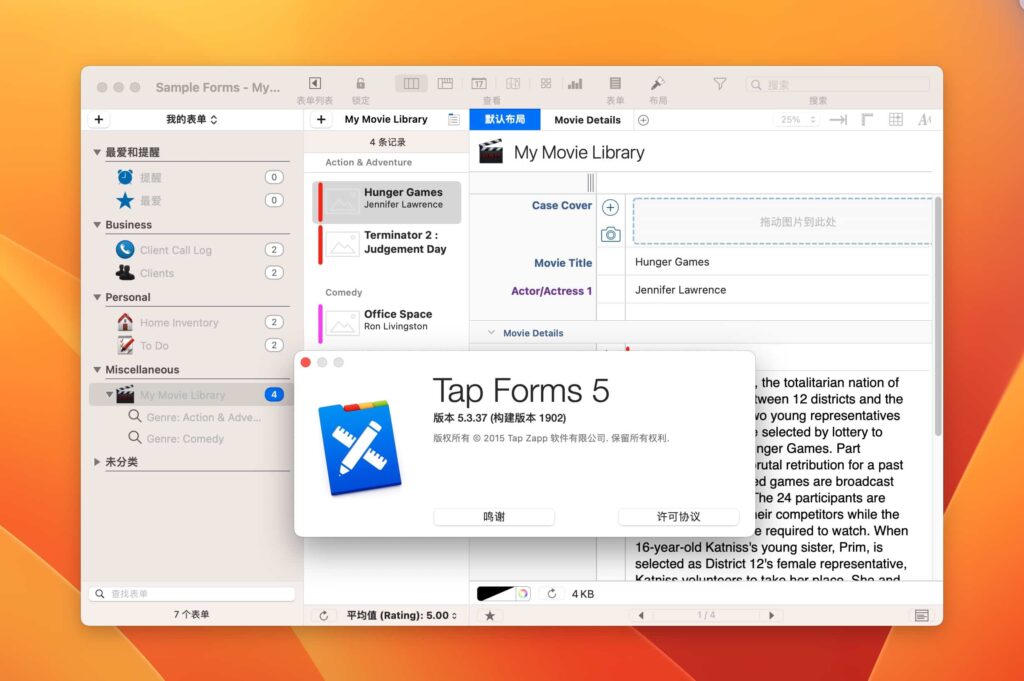Click the 锁定 lock icon in toolbar

(x=361, y=83)
